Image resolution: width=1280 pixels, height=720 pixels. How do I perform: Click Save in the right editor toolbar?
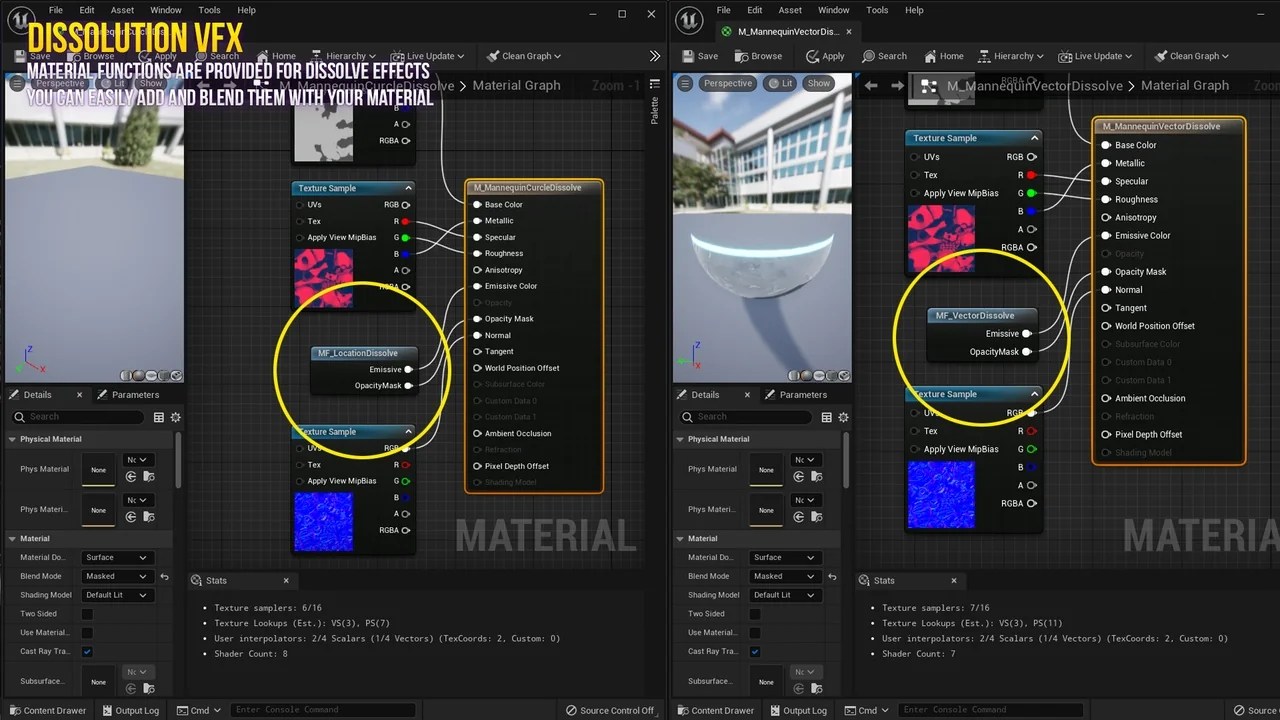(x=699, y=56)
